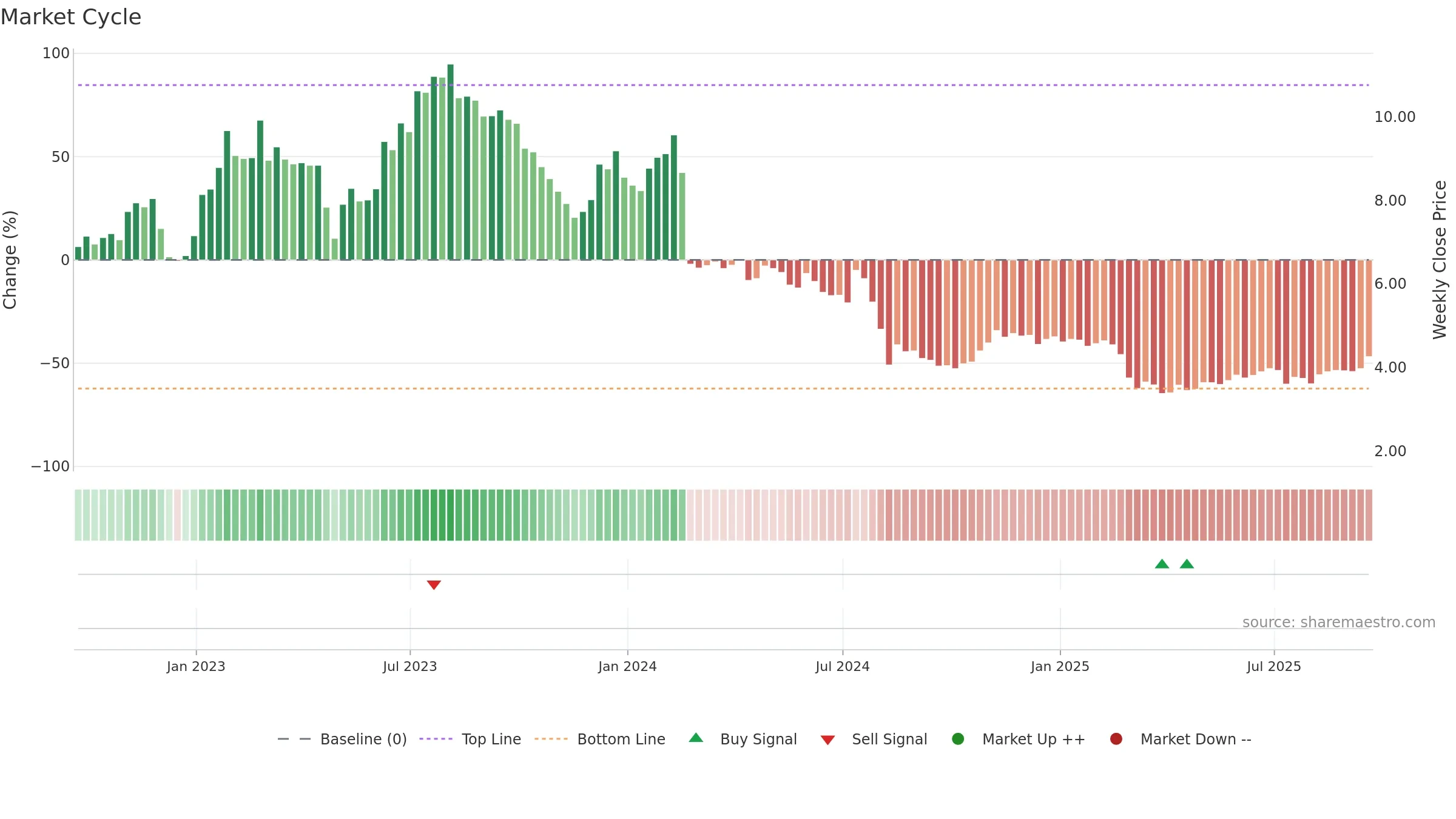1456x819 pixels.
Task: Click the Change (%) axis title
Action: [x=10, y=260]
